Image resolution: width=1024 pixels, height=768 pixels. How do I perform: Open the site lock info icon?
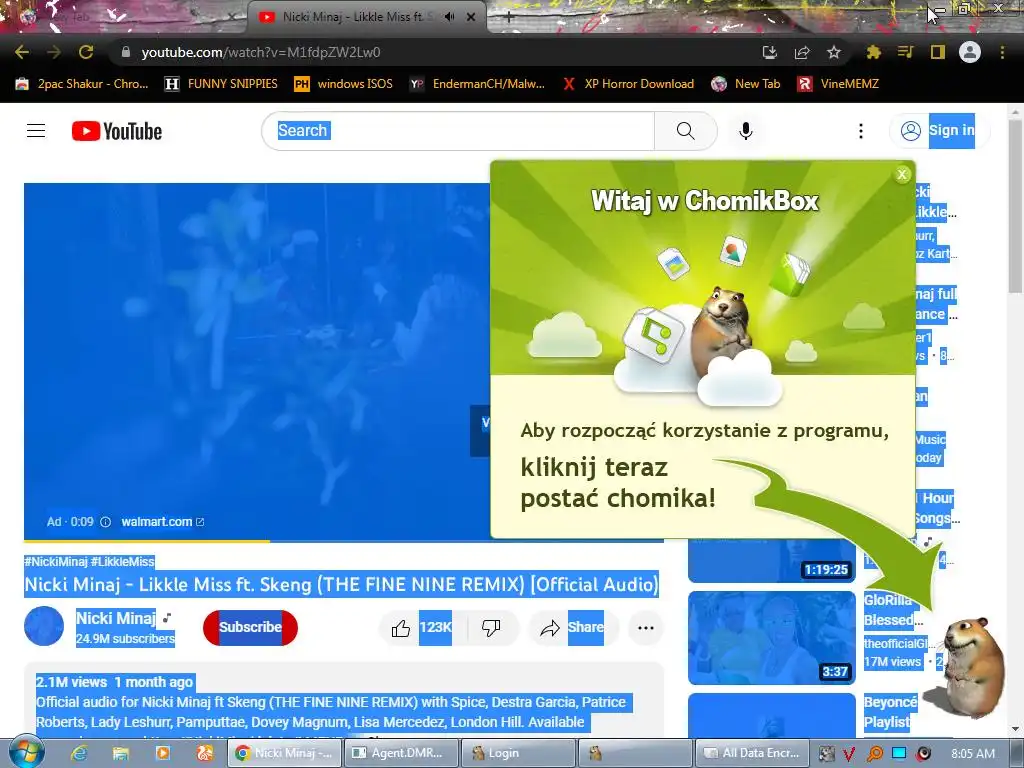[x=126, y=52]
